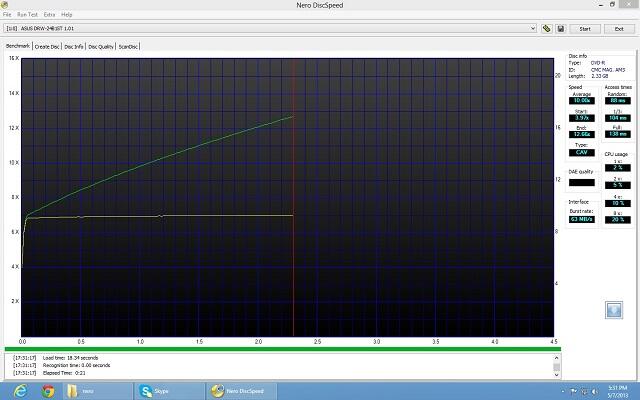The image size is (640, 400).
Task: Click the Burst rate 63 MB/s value
Action: point(582,219)
